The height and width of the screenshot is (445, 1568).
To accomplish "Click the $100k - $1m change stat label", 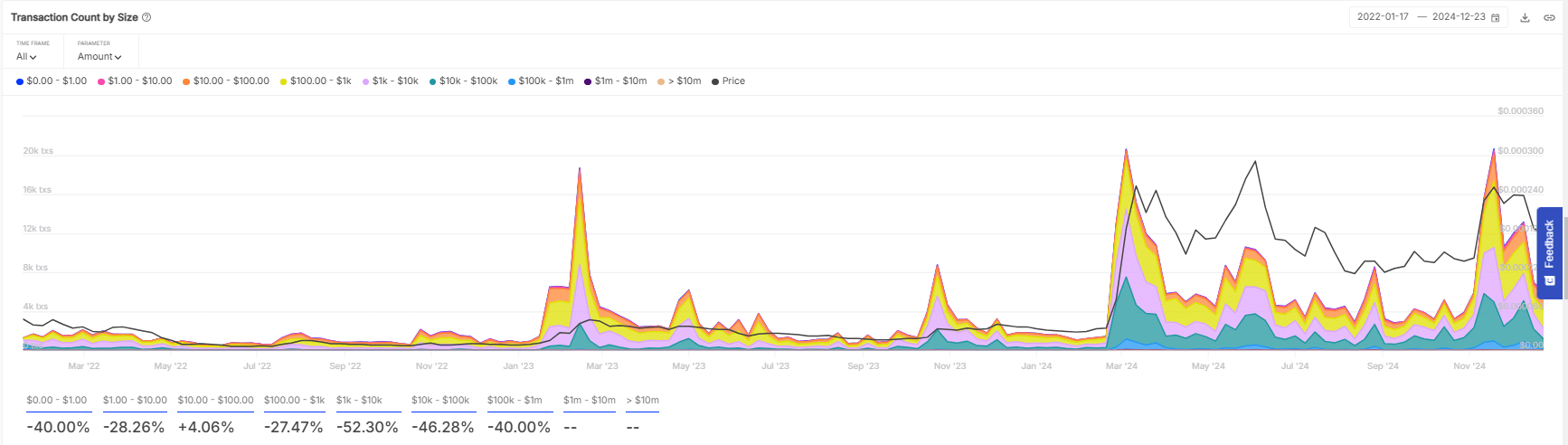I will (x=515, y=400).
